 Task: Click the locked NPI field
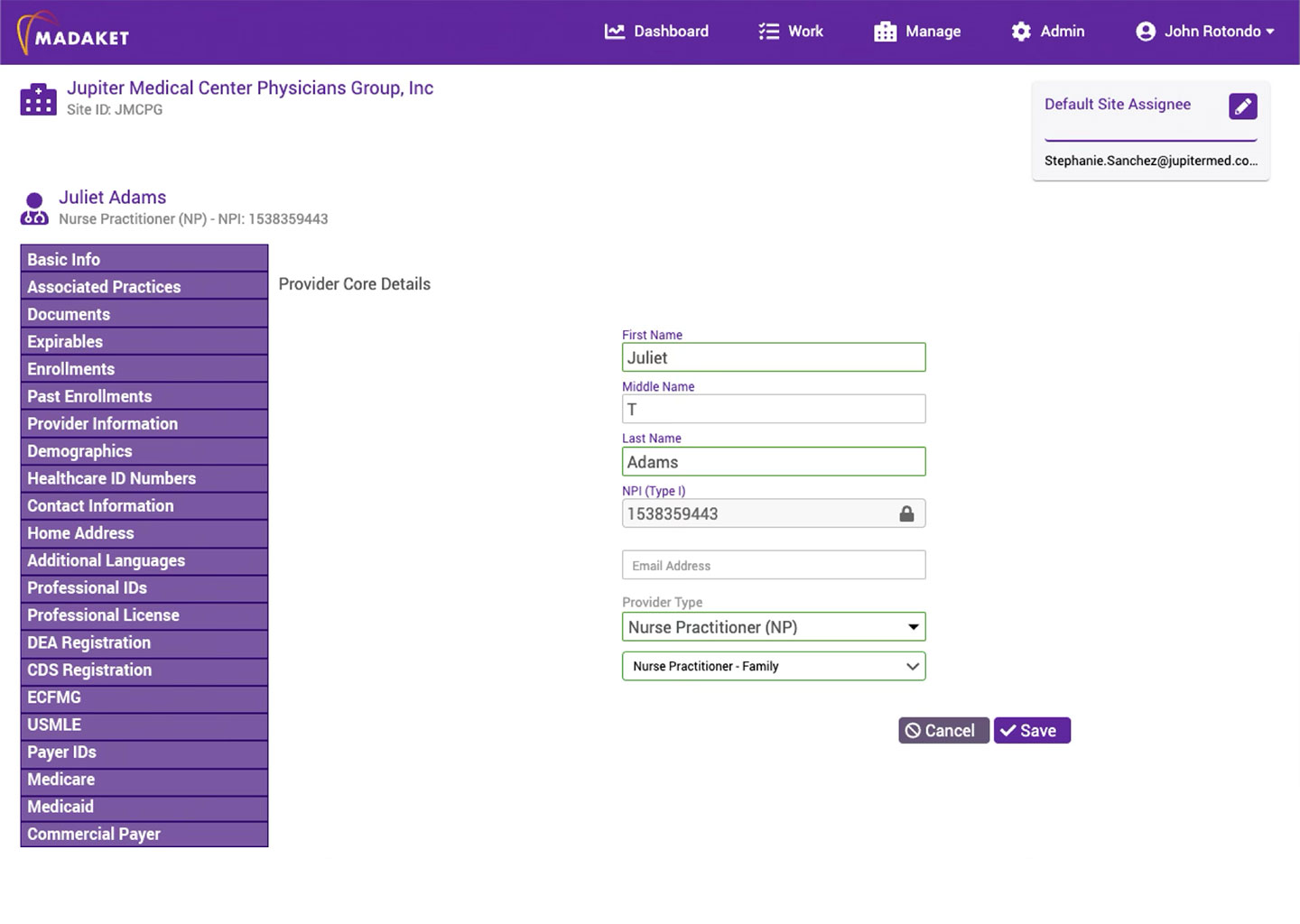pyautogui.click(x=774, y=513)
